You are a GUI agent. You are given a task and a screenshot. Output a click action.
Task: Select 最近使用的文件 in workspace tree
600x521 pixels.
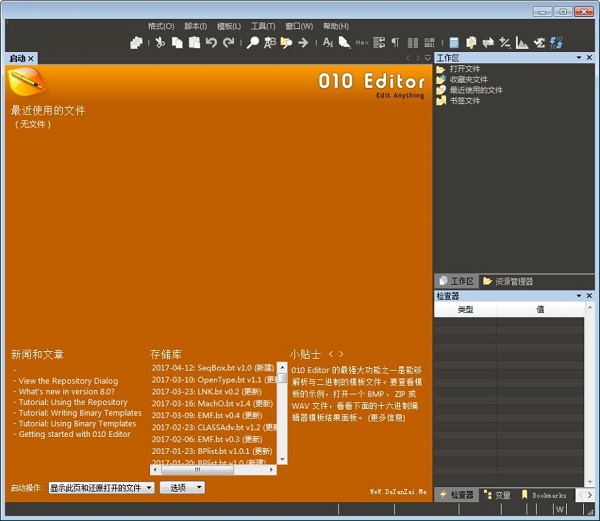coord(476,90)
